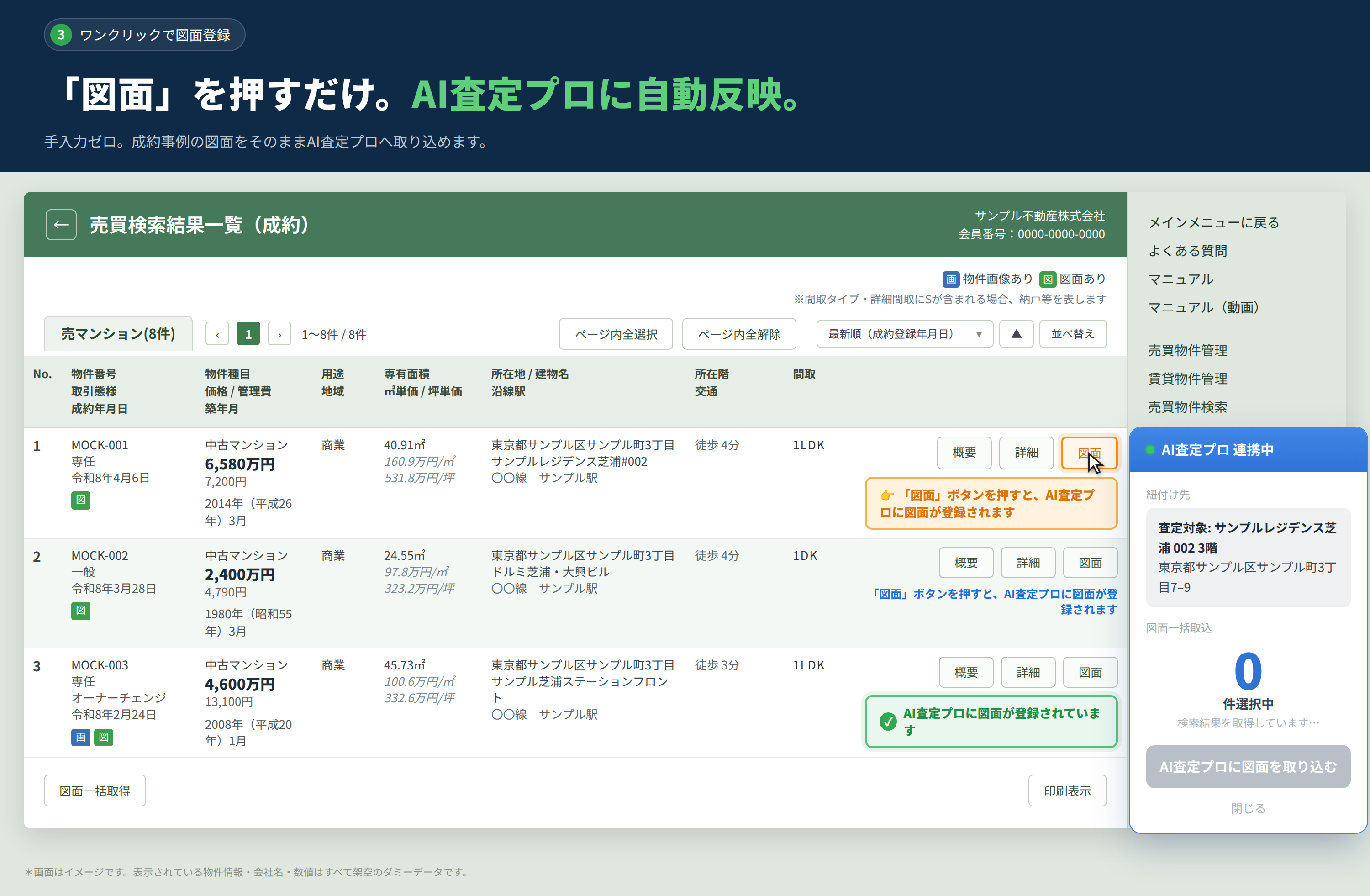Click property number MOCK-003
Image resolution: width=1370 pixels, height=896 pixels.
point(100,664)
